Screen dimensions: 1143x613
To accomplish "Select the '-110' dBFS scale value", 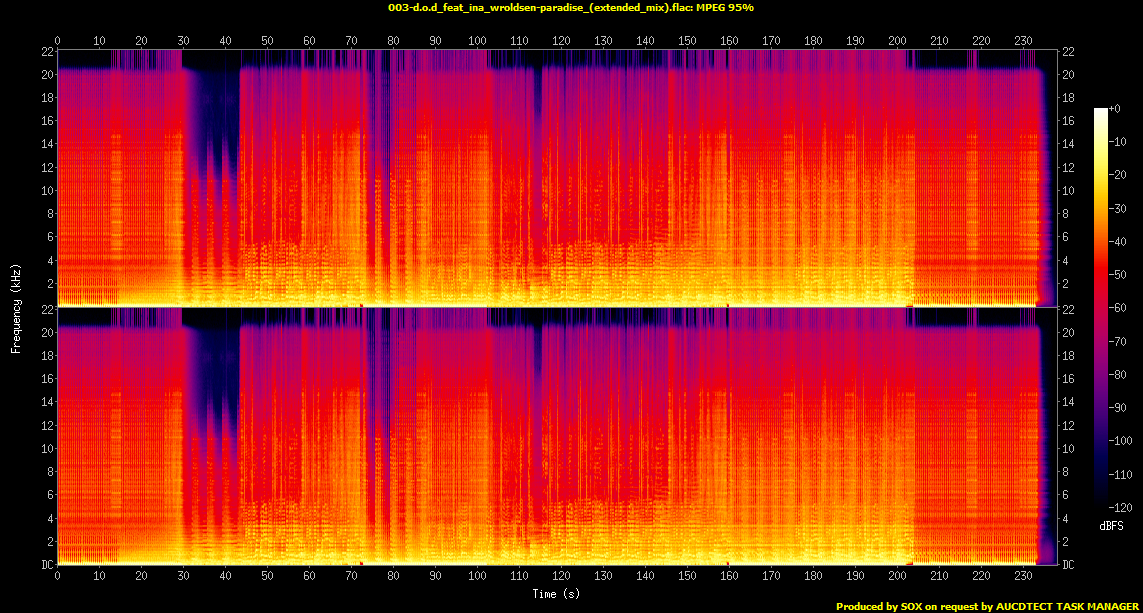I will coord(1120,475).
